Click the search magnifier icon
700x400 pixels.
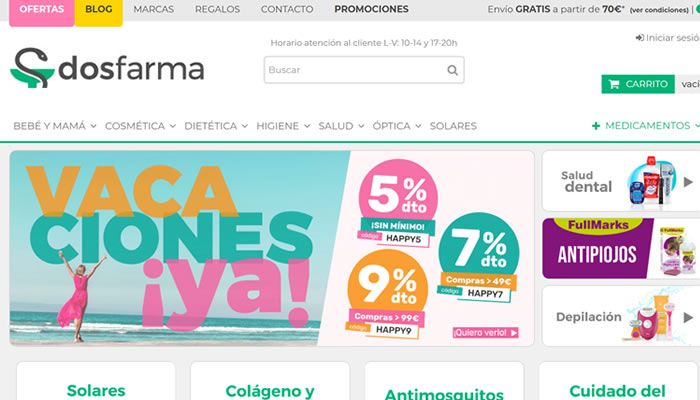452,70
